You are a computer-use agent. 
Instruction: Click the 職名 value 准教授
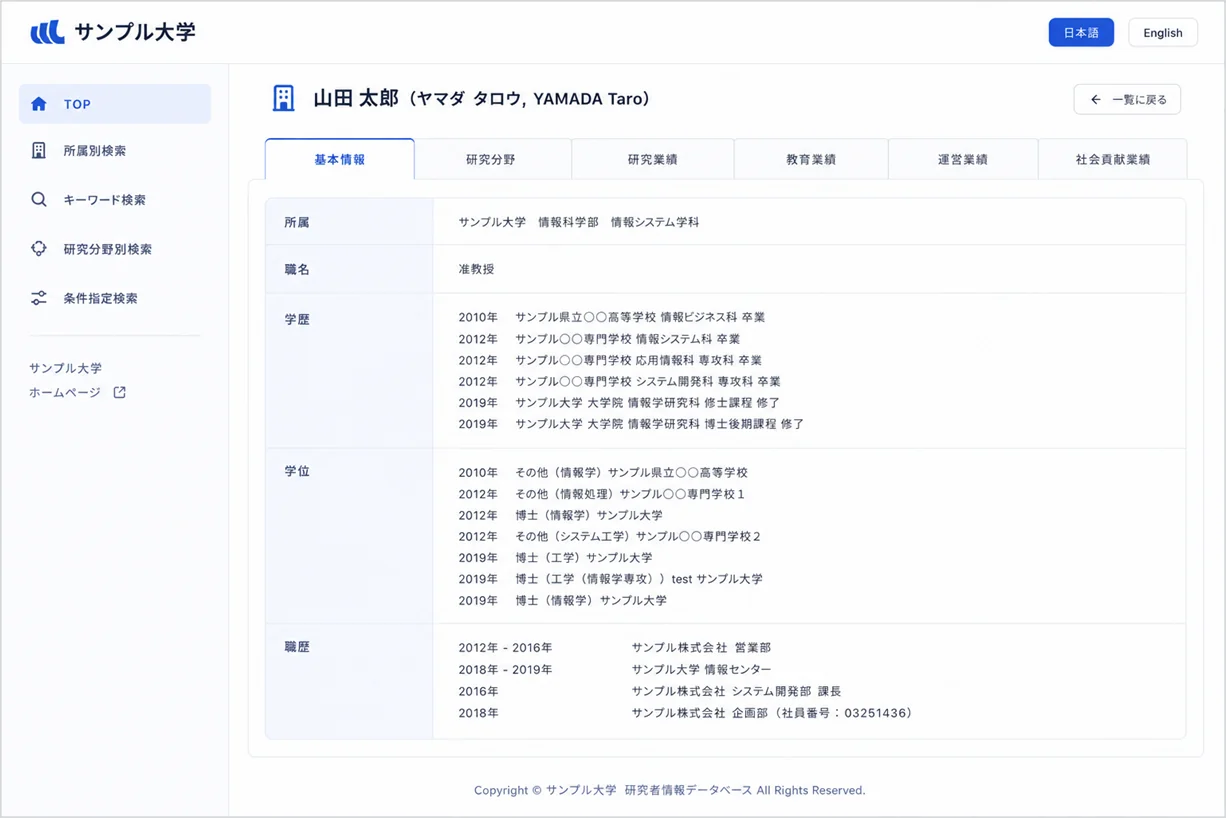pyautogui.click(x=477, y=269)
